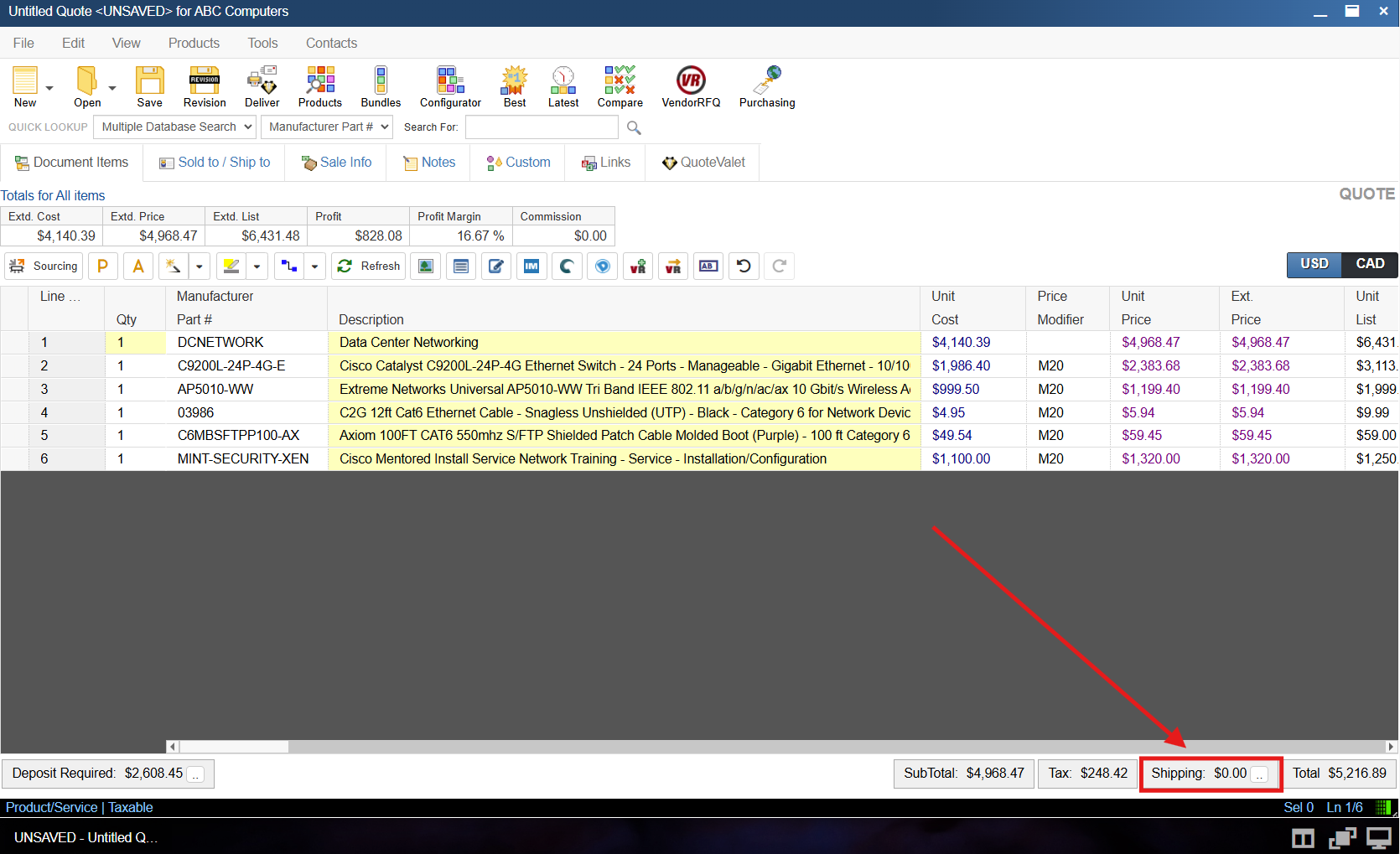
Task: Open the Manufacturer Part # dropdown
Action: click(327, 127)
